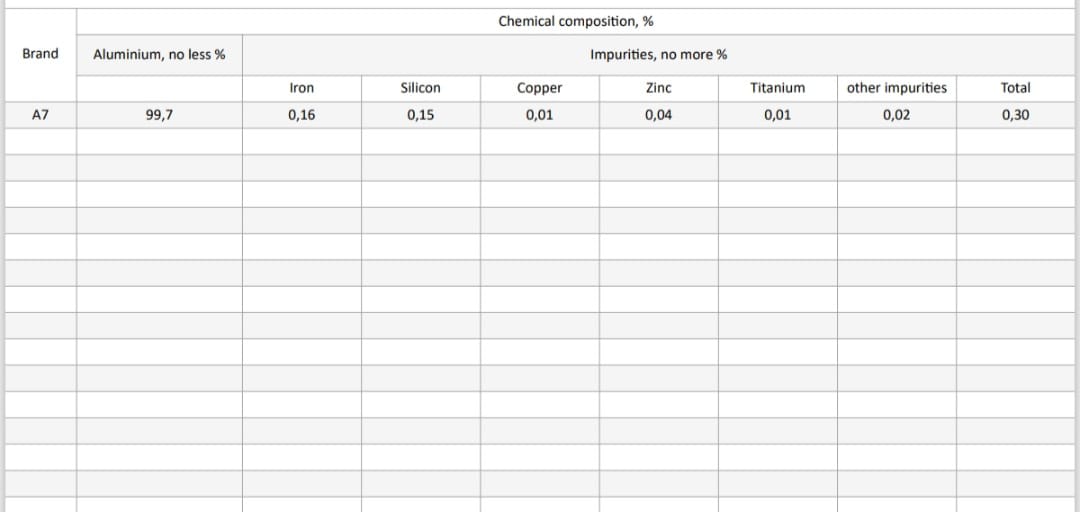
Task: Select the 0,15 silicon value cell
Action: 421,115
